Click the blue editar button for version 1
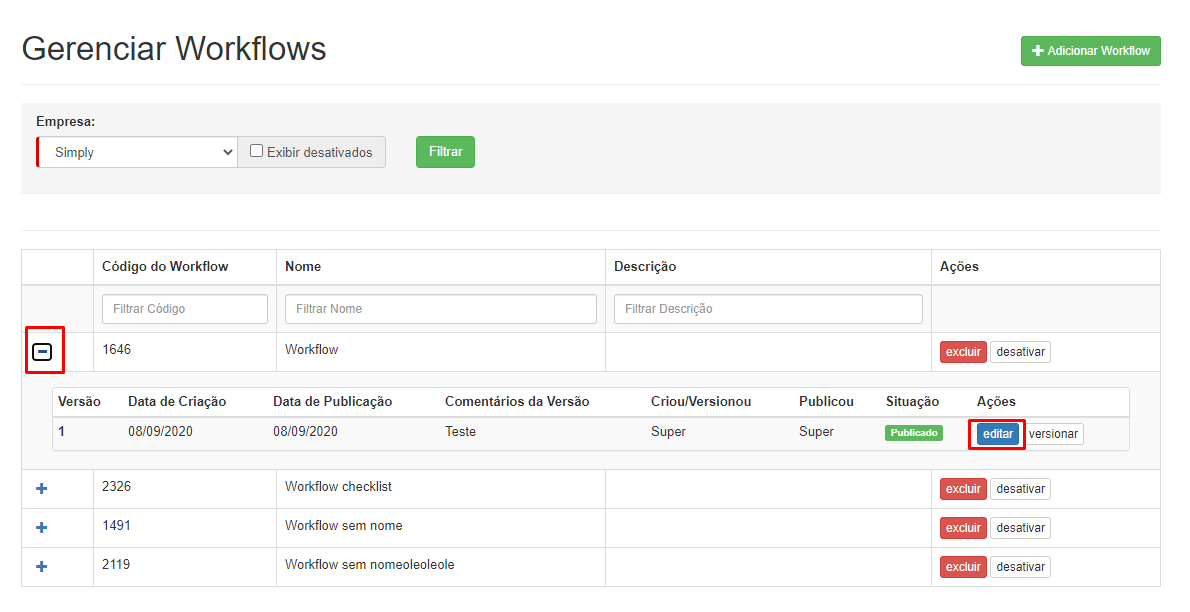Viewport: 1190px width, 612px height. 997,434
